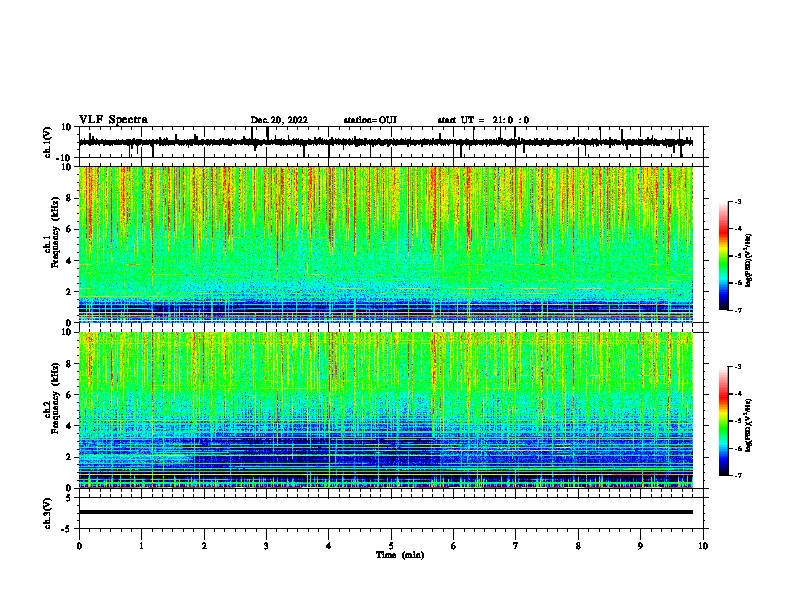The height and width of the screenshot is (612, 792).
Task: Click time axis tick label "6"
Action: (454, 546)
